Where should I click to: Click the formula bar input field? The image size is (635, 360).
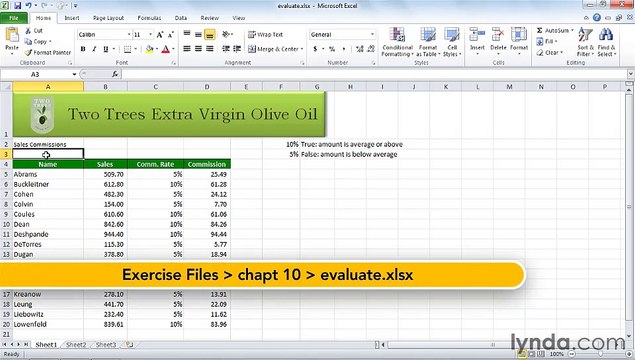373,74
